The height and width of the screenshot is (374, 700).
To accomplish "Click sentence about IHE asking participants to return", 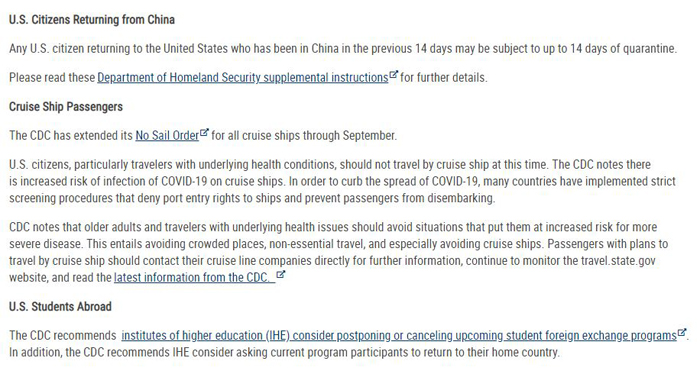I will click(284, 353).
